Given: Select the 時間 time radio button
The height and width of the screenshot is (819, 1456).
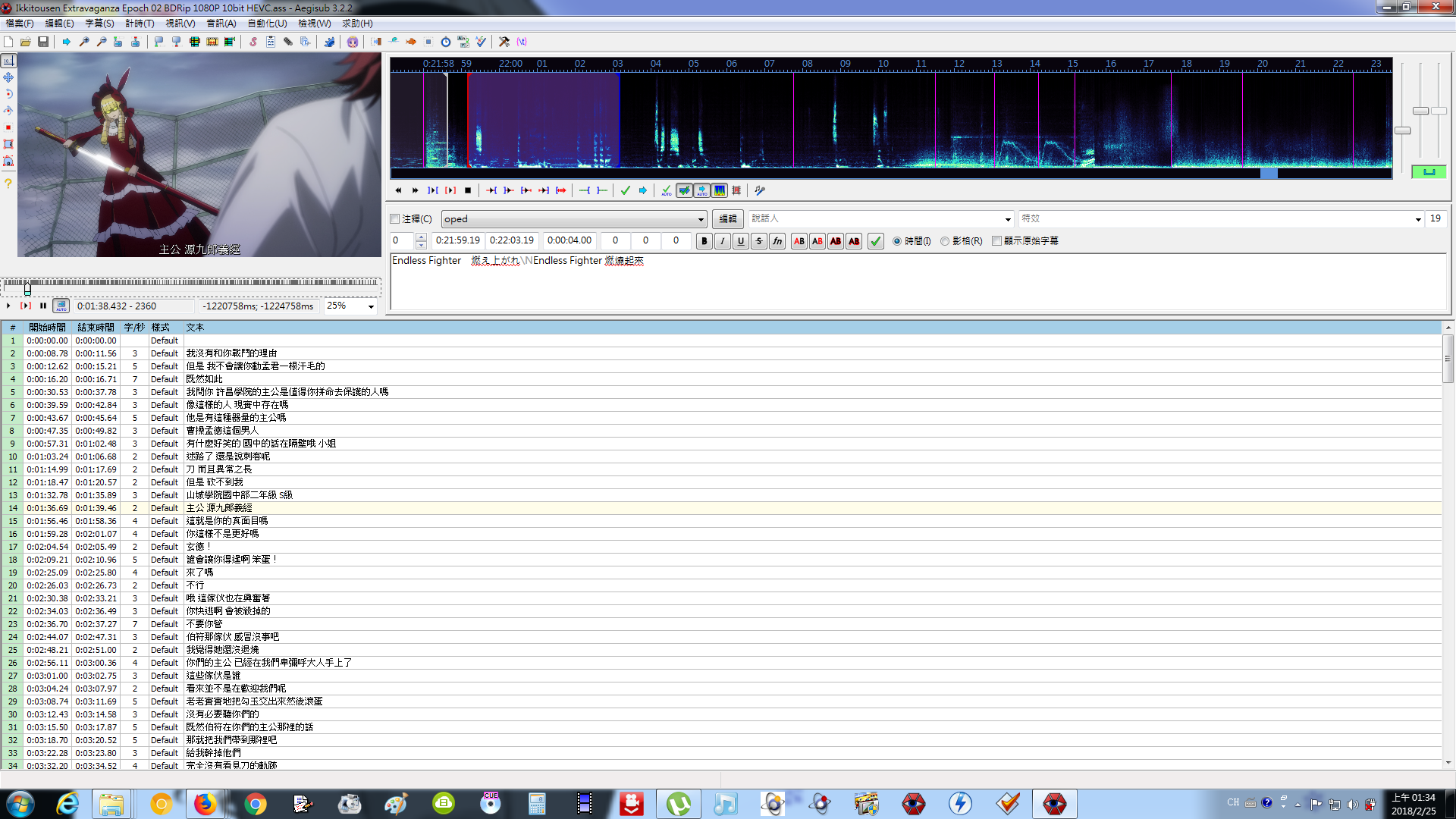Looking at the screenshot, I should (x=897, y=241).
